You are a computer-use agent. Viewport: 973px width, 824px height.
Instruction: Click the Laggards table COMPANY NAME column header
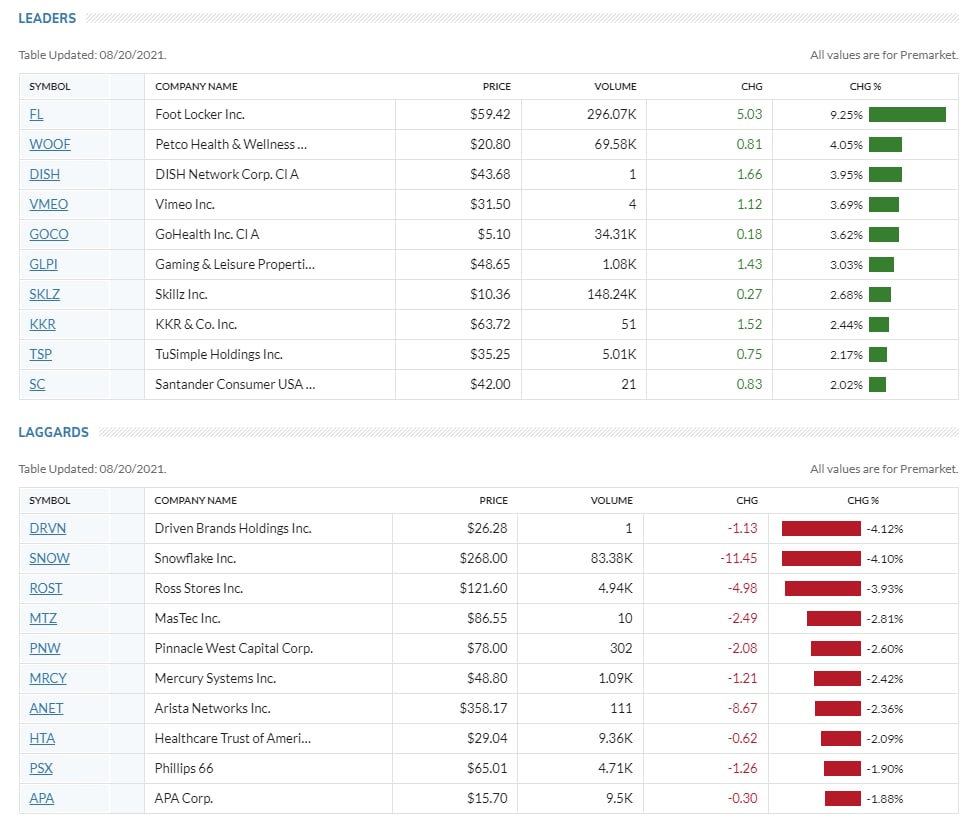tap(195, 501)
